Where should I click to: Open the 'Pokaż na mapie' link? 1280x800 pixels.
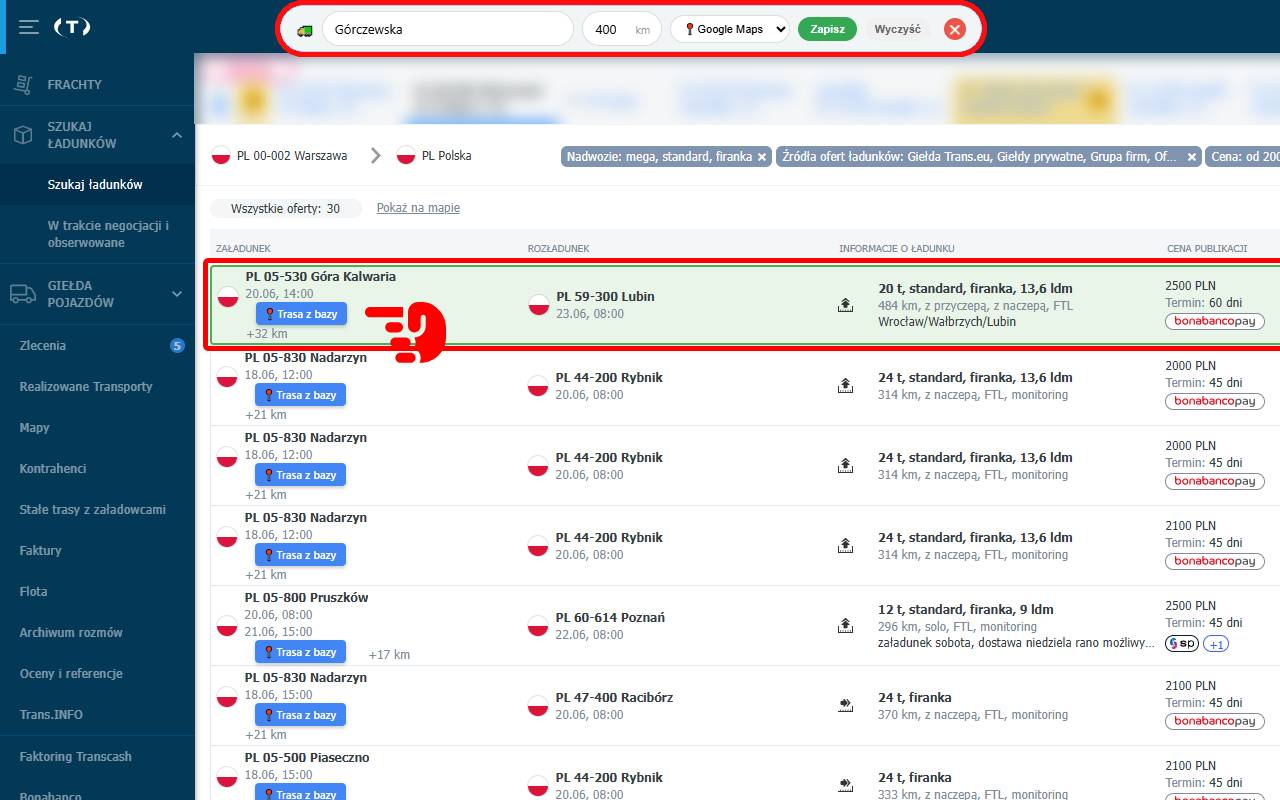click(x=418, y=208)
